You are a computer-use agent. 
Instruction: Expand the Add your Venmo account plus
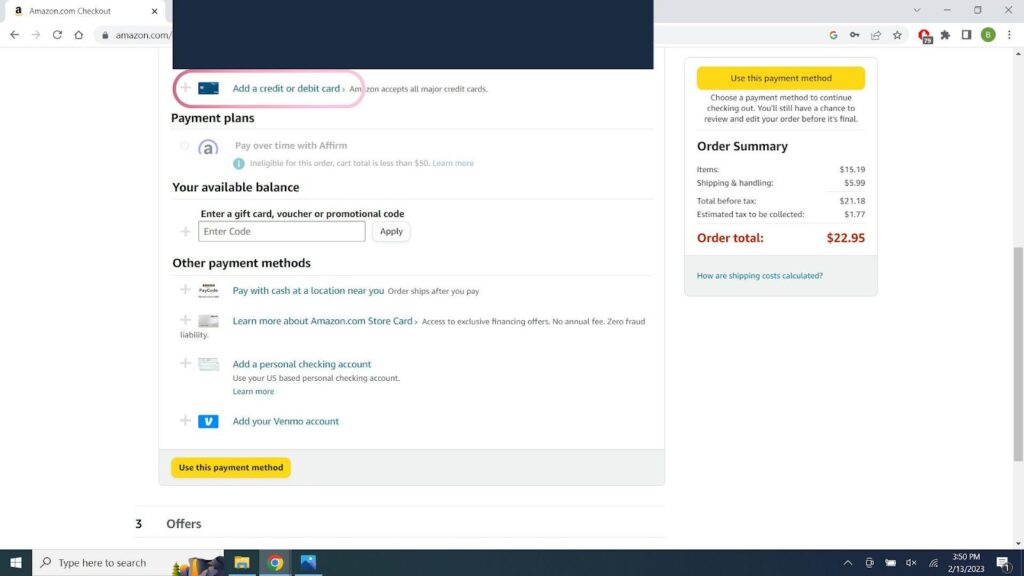185,421
